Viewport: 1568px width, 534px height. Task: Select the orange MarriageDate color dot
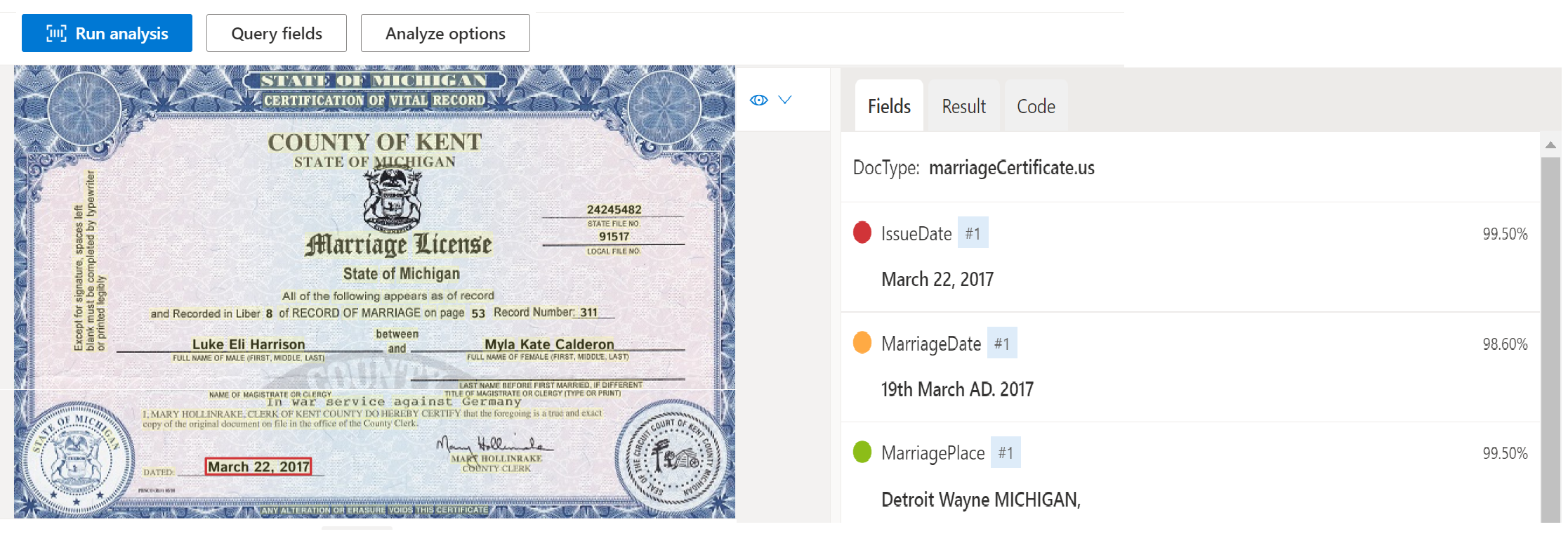click(x=862, y=342)
